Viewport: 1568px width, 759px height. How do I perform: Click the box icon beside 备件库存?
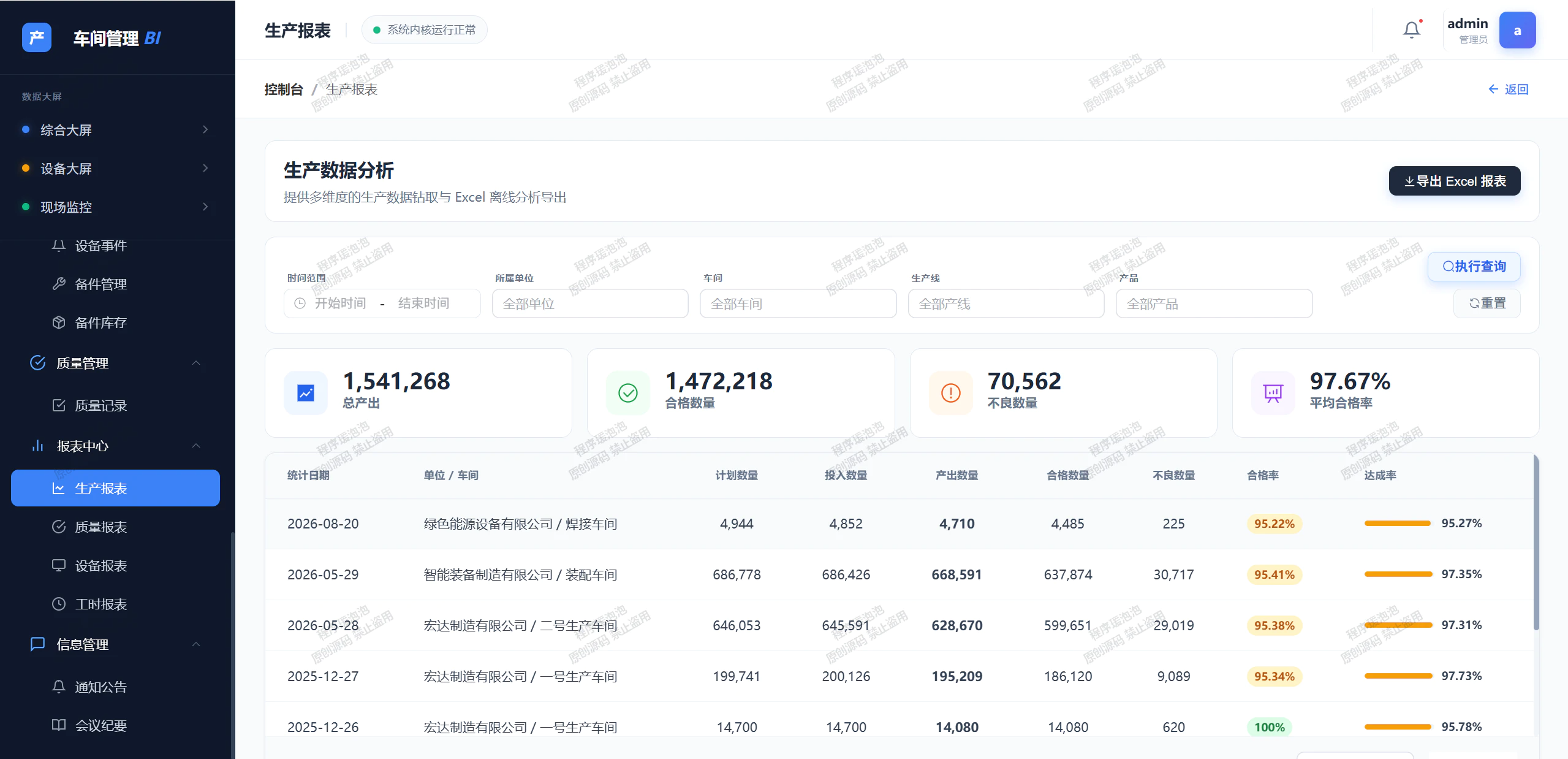click(59, 322)
